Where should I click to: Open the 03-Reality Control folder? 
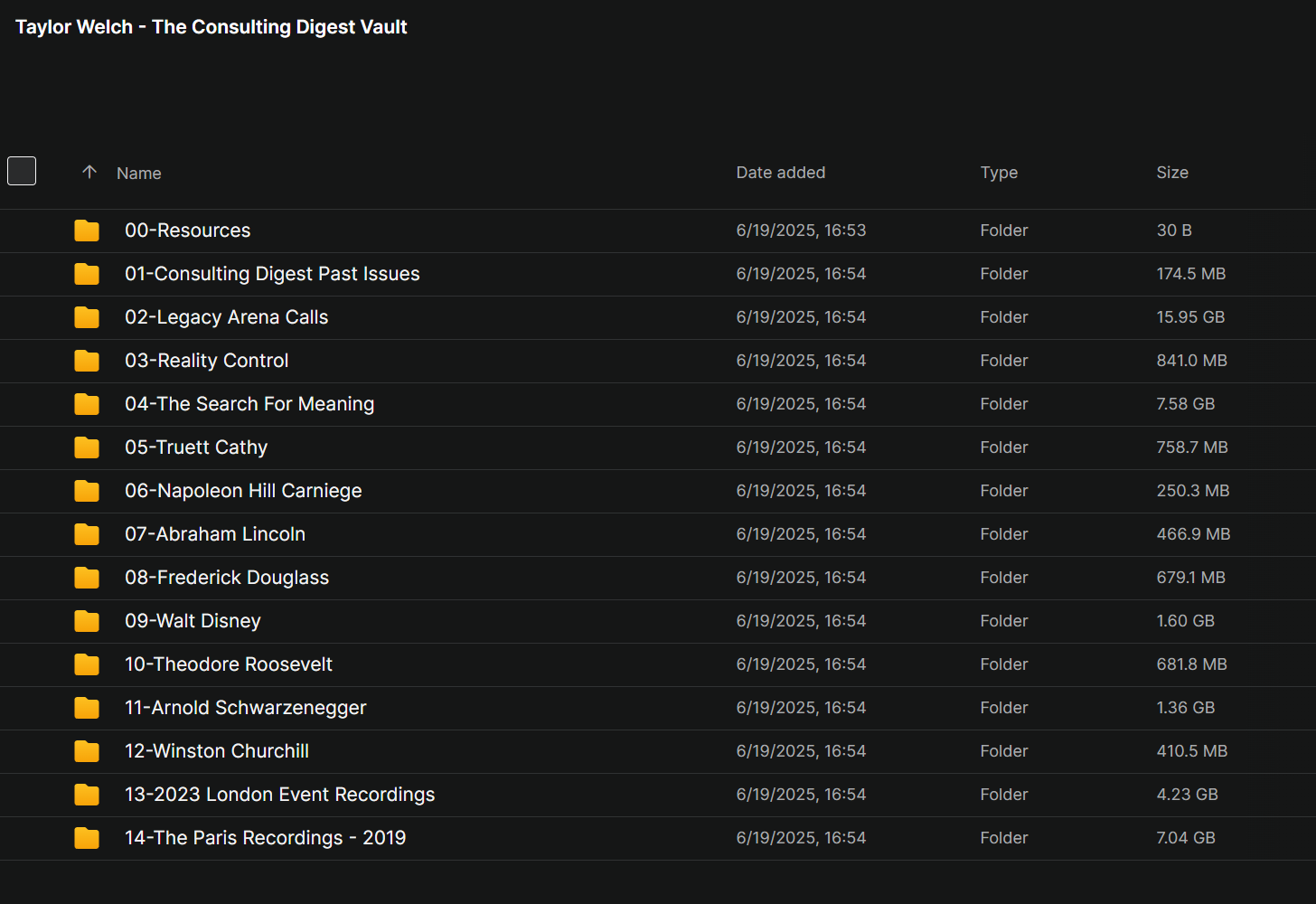pos(207,361)
